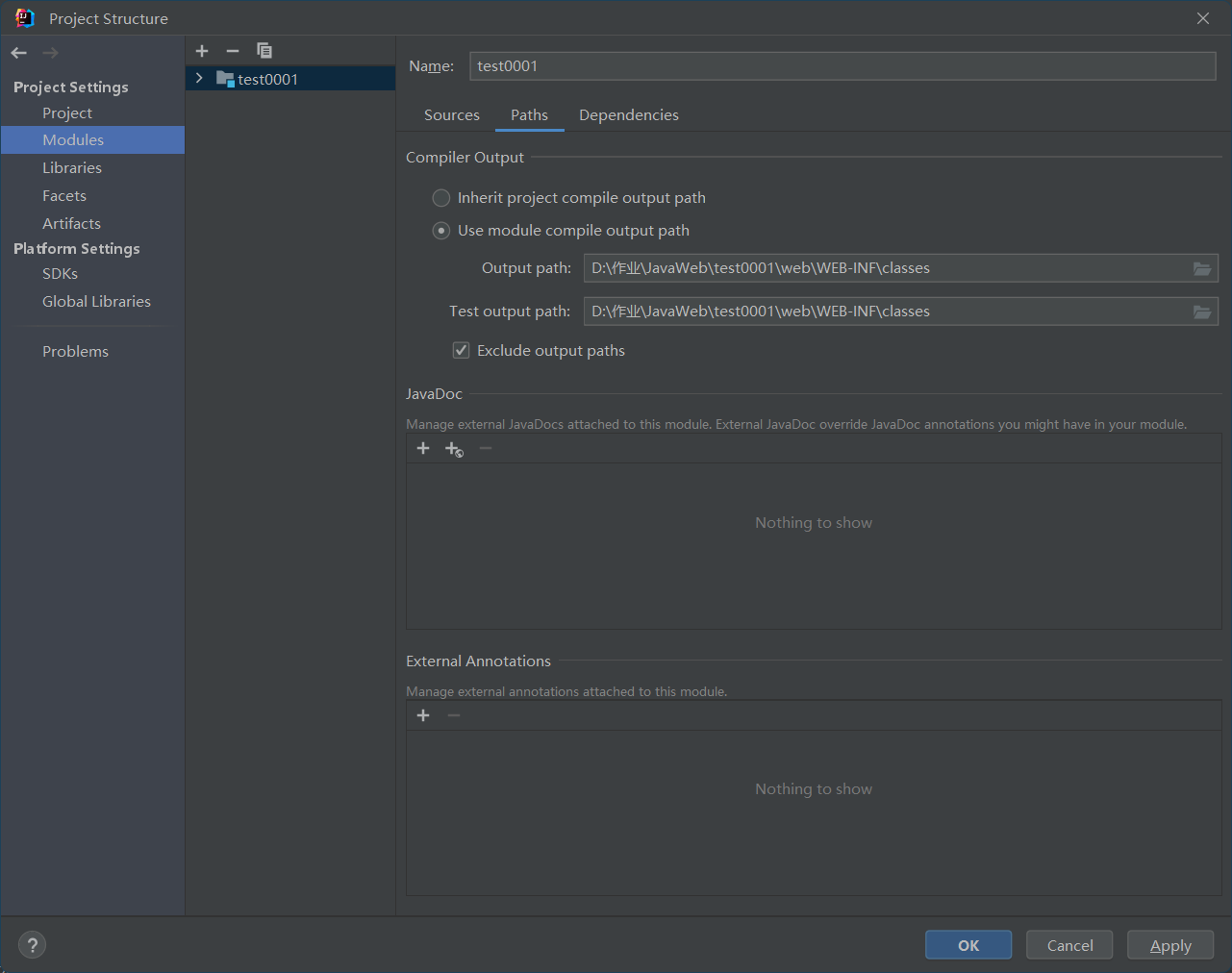Viewport: 1232px width, 973px height.
Task: Open the Dependencies tab
Action: [x=629, y=115]
